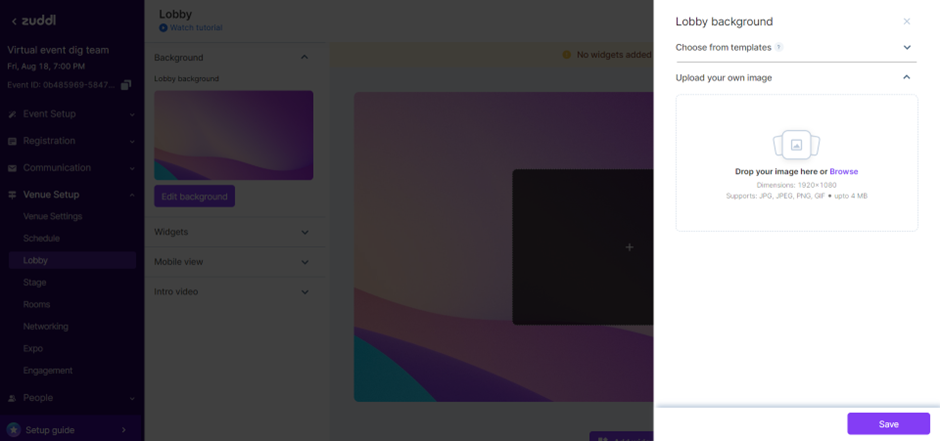This screenshot has height=441, width=940.
Task: Click the Communication envelope icon
Action: (12, 168)
